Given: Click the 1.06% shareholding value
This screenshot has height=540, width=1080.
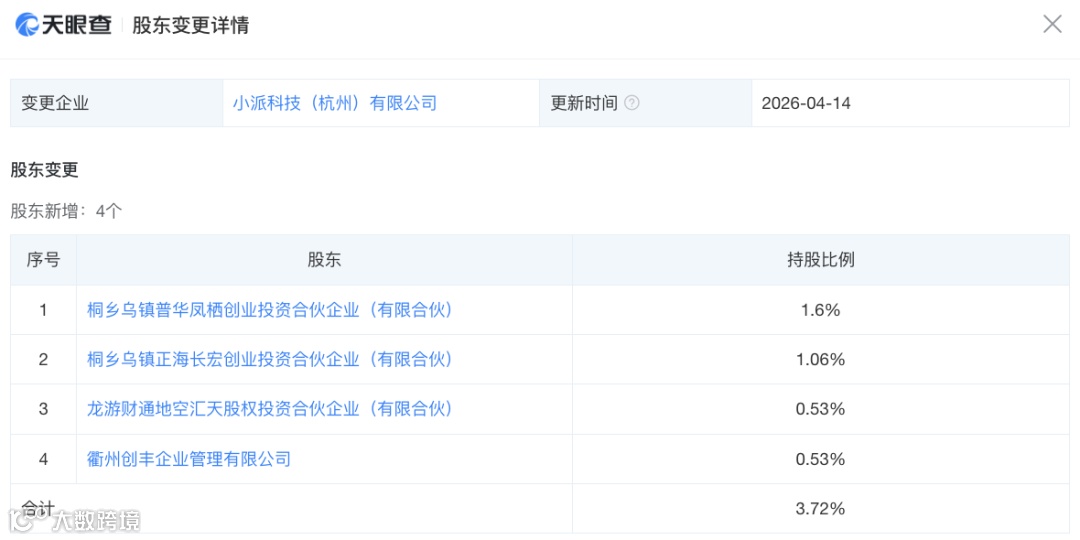Looking at the screenshot, I should (820, 360).
